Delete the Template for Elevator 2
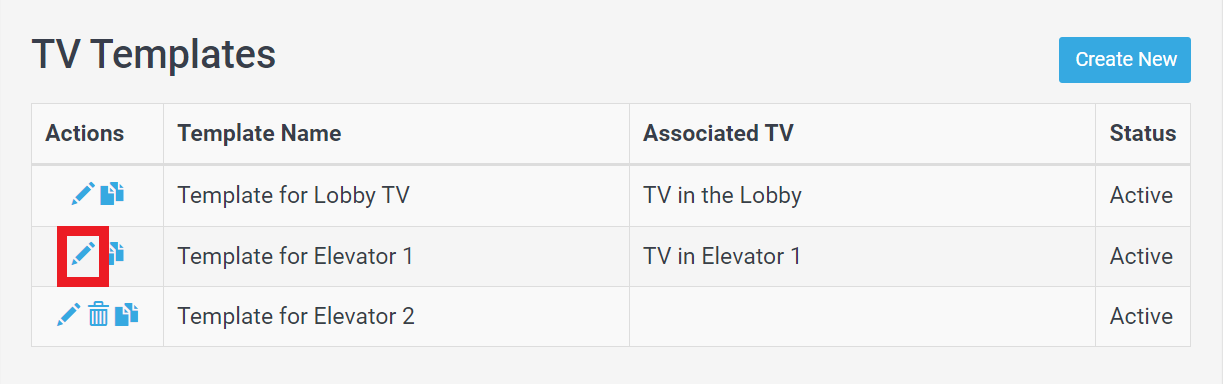Screen dimensions: 1224x384 pyautogui.click(x=98, y=314)
